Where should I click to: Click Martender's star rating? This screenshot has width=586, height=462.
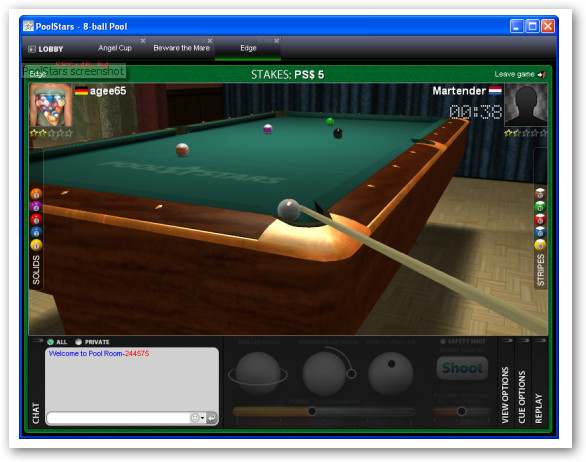click(526, 133)
